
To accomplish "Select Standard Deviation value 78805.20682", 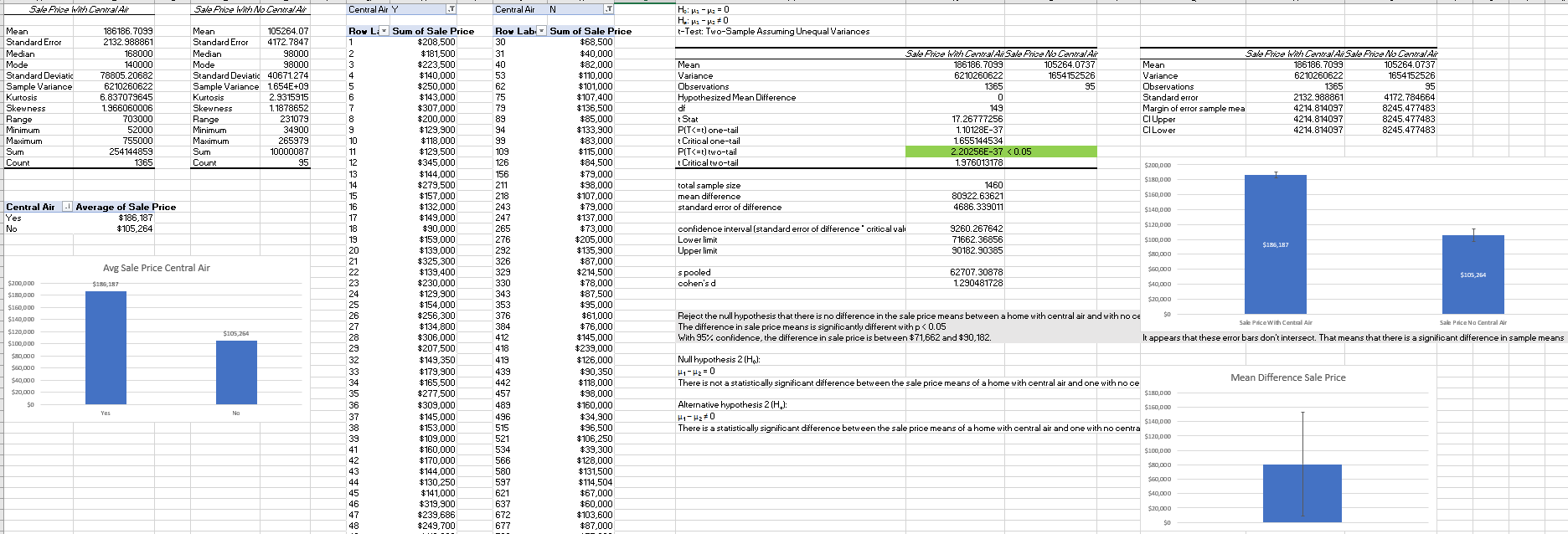I will [126, 75].
